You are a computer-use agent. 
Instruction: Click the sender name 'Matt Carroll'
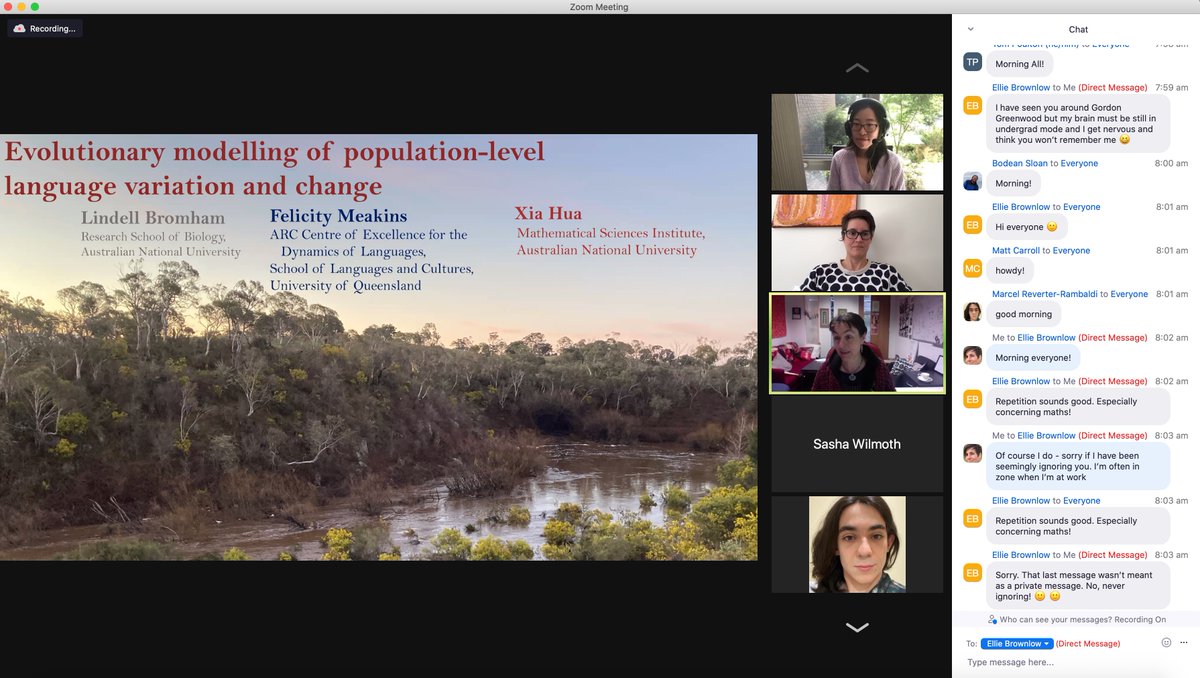coord(1016,250)
